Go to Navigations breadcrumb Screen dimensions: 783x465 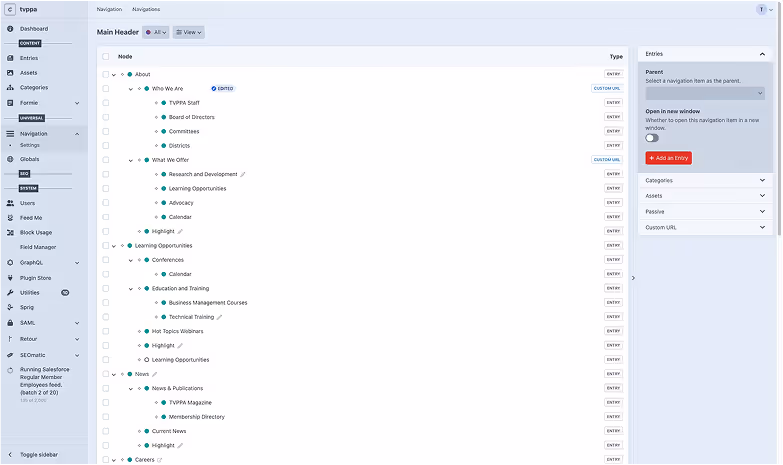click(x=146, y=9)
